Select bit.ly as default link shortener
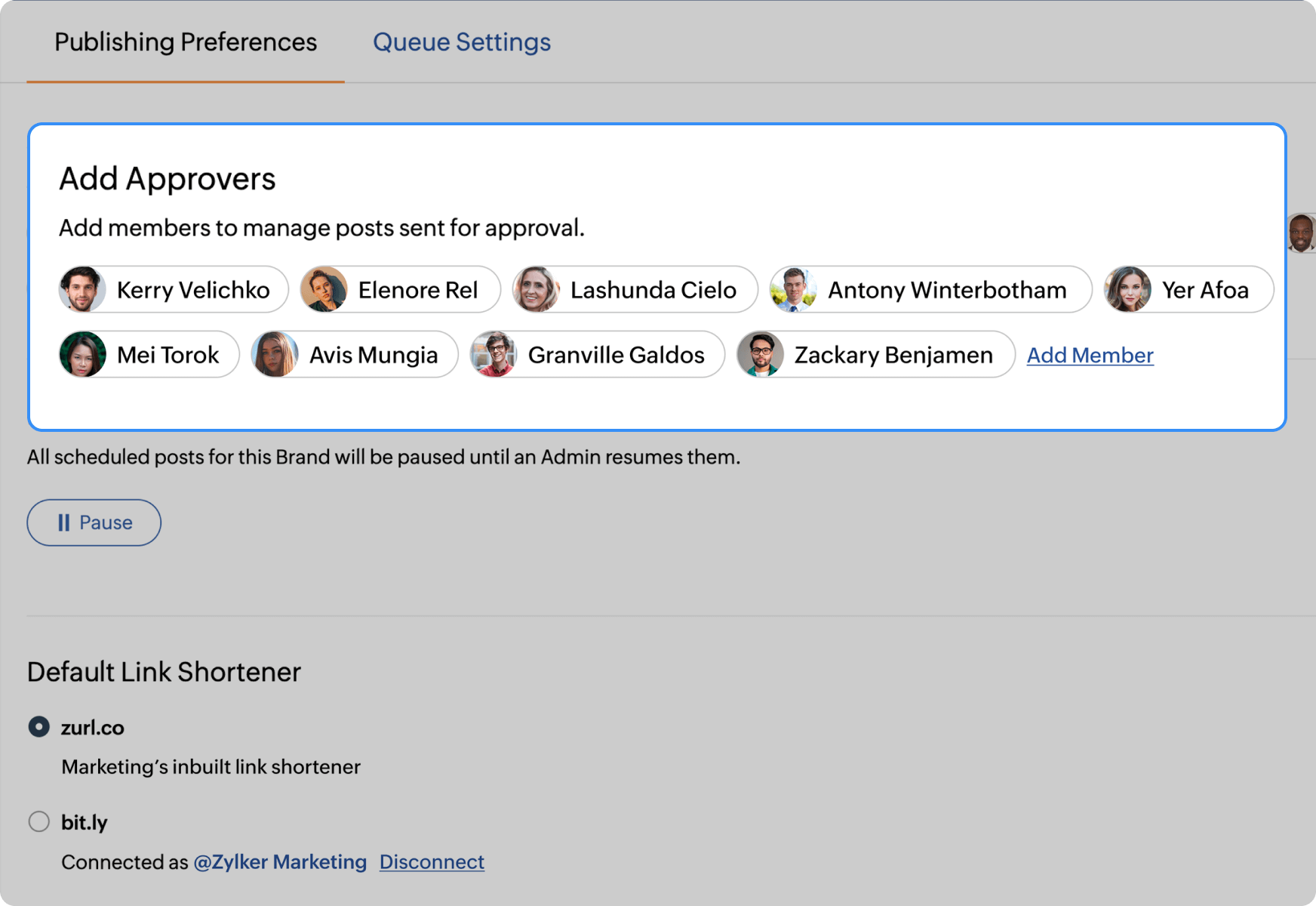This screenshot has height=906, width=1316. click(38, 821)
